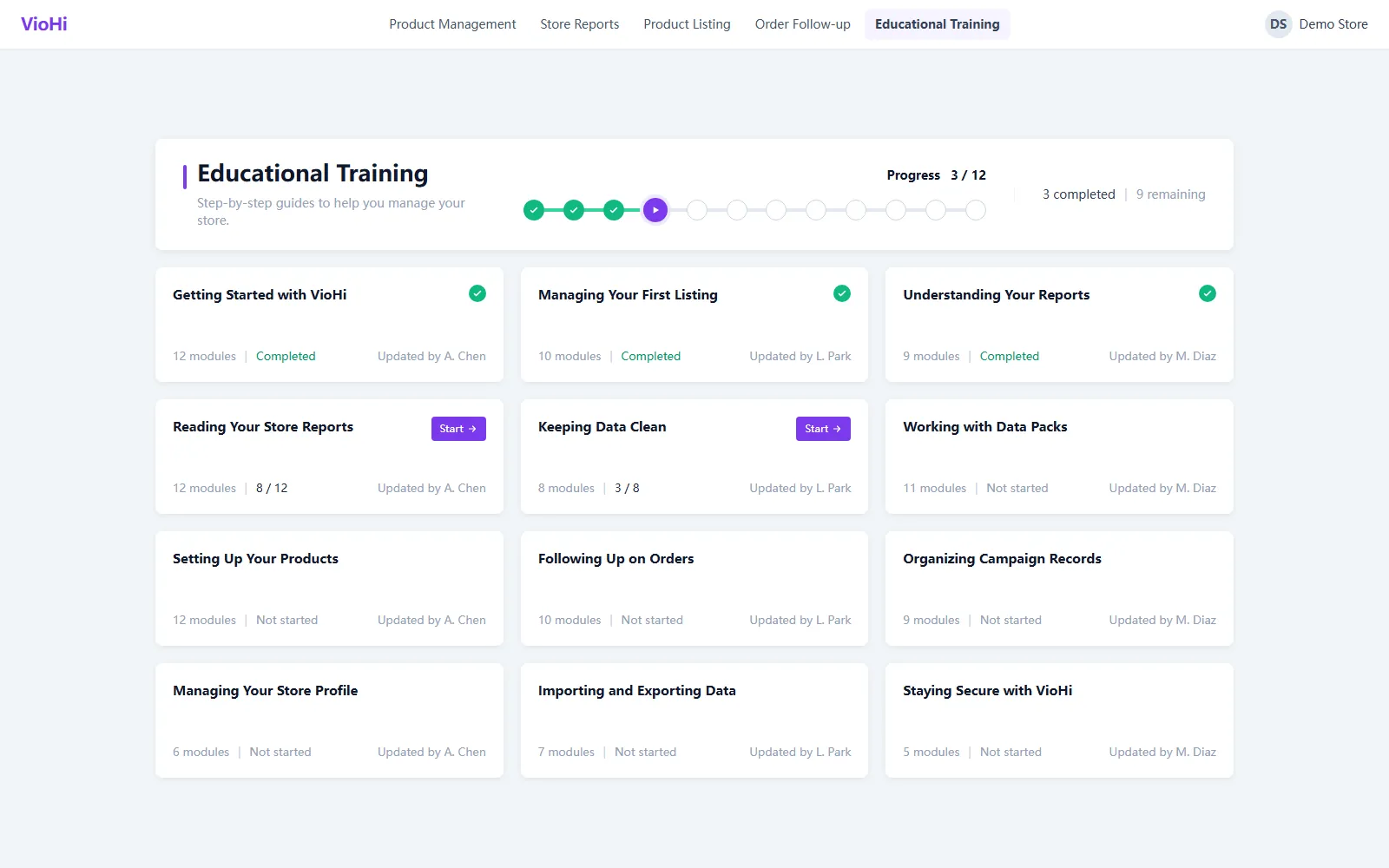Screen dimensions: 1389x868
Task: Click checkmark on Managing Your First Listing
Action: [x=842, y=293]
